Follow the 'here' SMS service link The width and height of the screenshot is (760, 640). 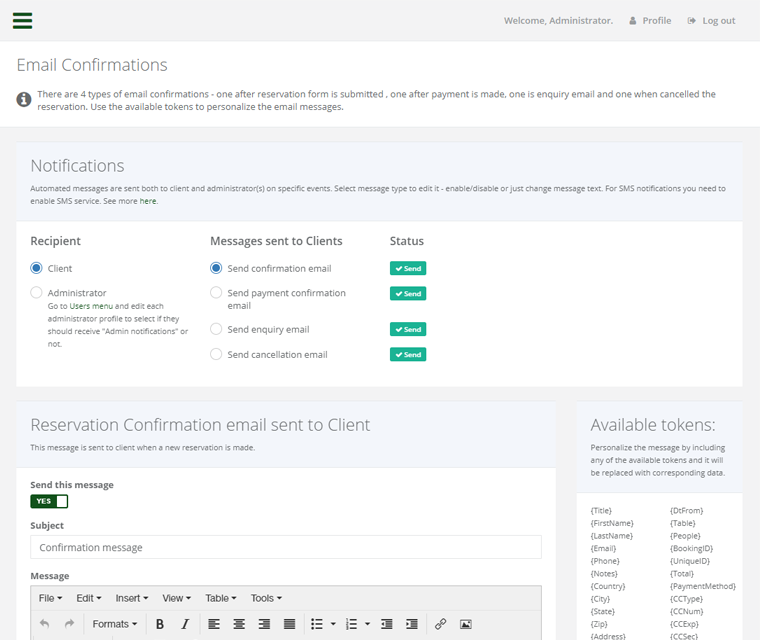click(x=148, y=201)
